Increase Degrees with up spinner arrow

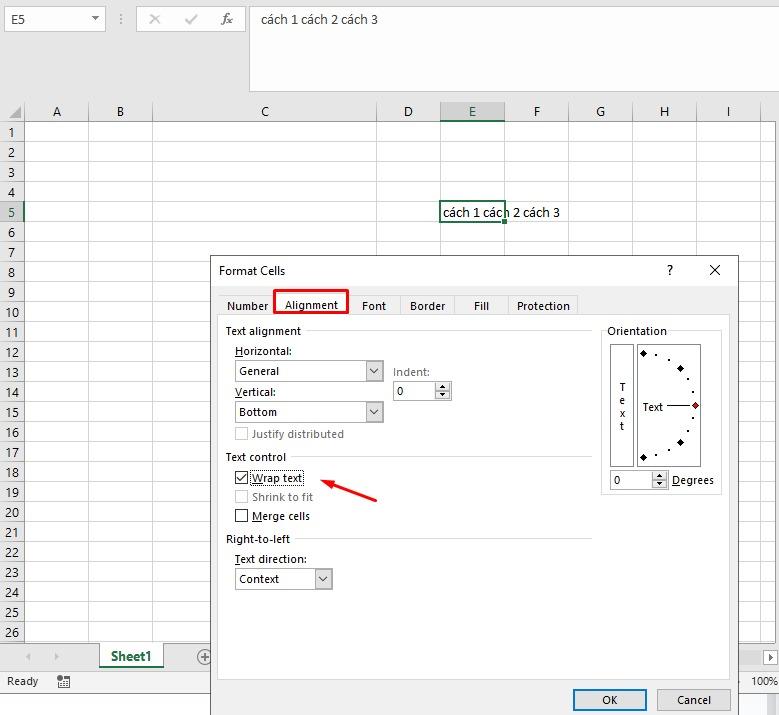[x=659, y=476]
